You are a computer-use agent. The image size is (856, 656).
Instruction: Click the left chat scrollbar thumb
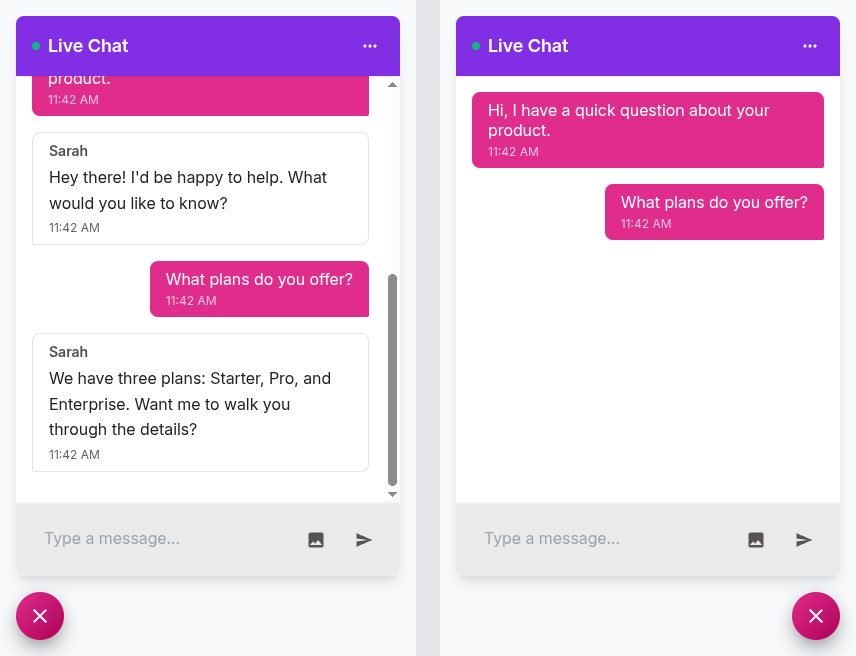[x=392, y=380]
